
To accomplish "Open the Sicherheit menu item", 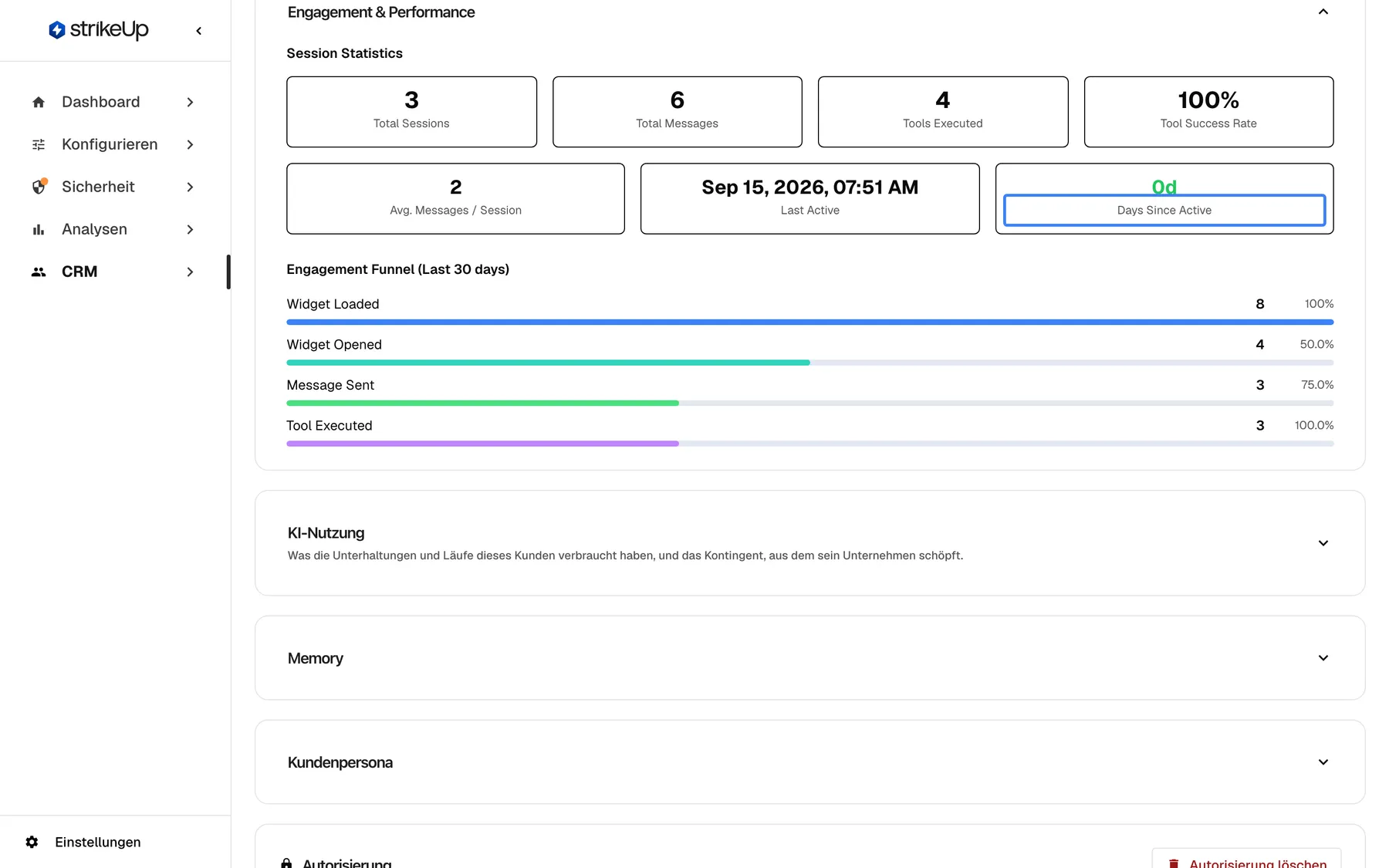I will (x=113, y=187).
